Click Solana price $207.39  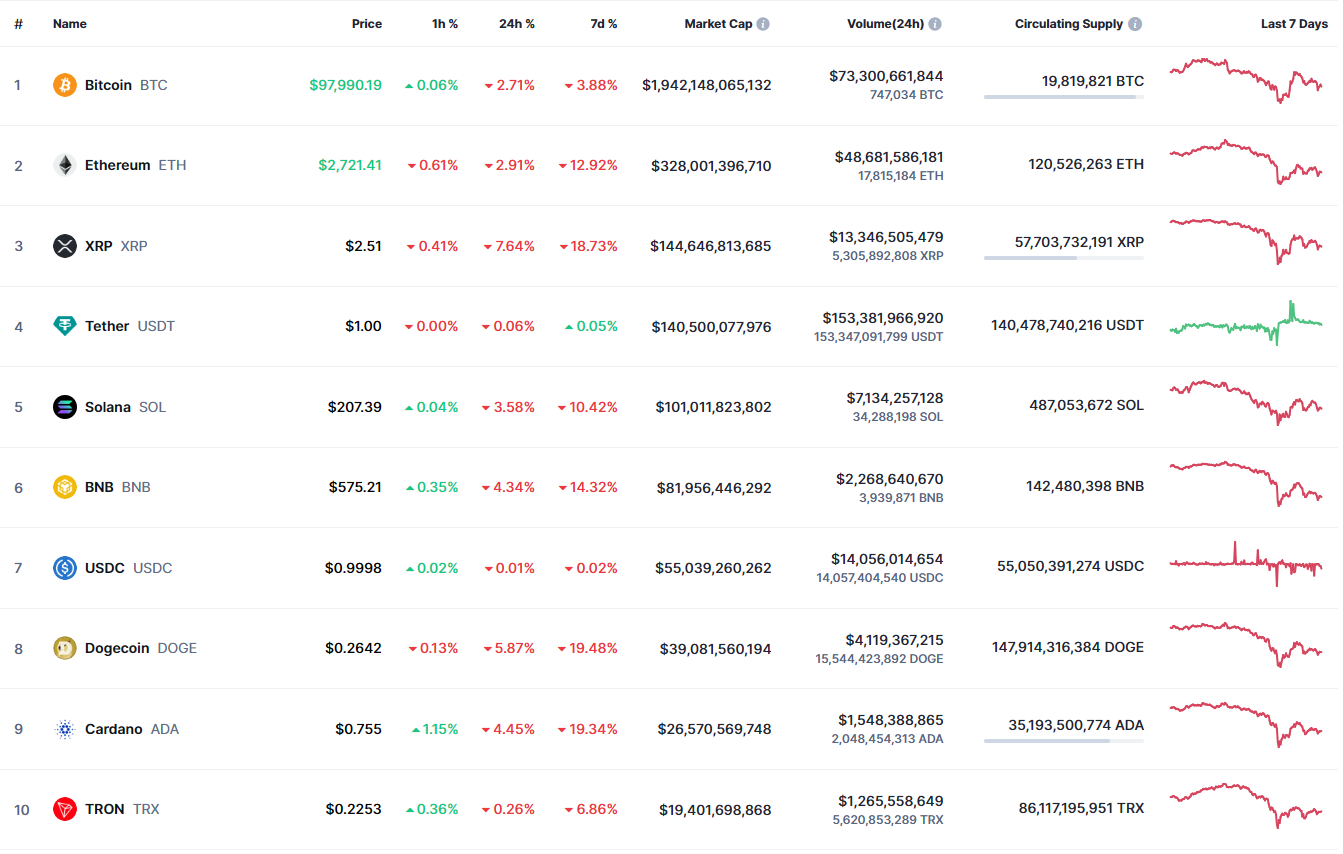(355, 407)
